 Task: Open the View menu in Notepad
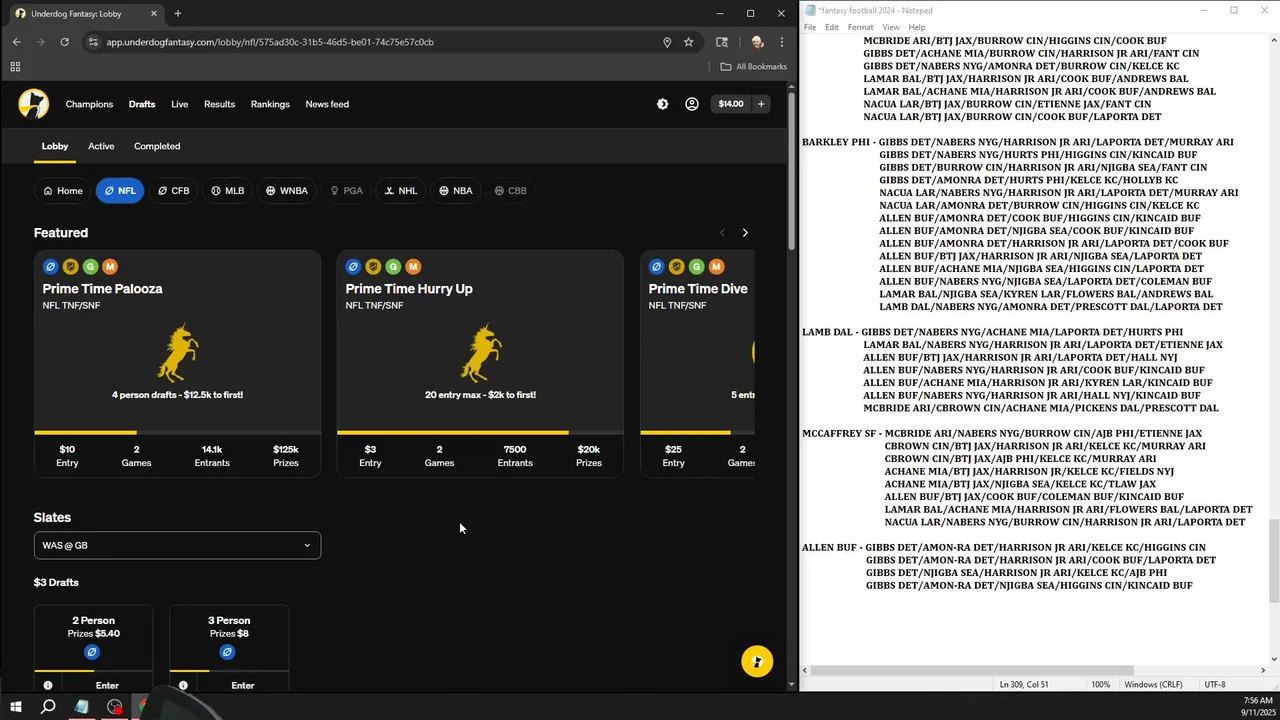point(890,27)
